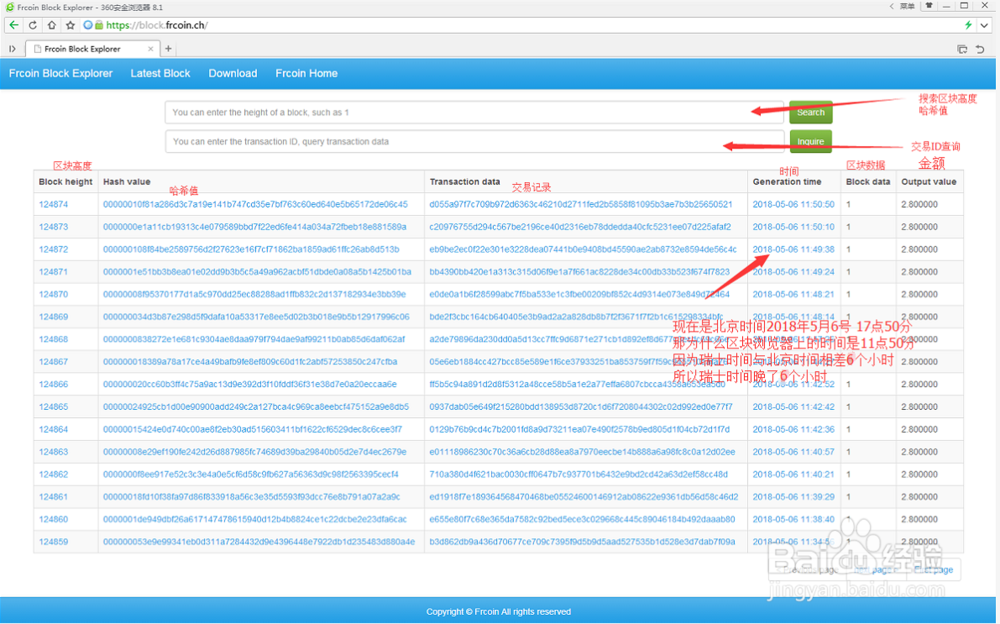The height and width of the screenshot is (624, 1000).
Task: Open block height 124863
Action: tap(53, 452)
